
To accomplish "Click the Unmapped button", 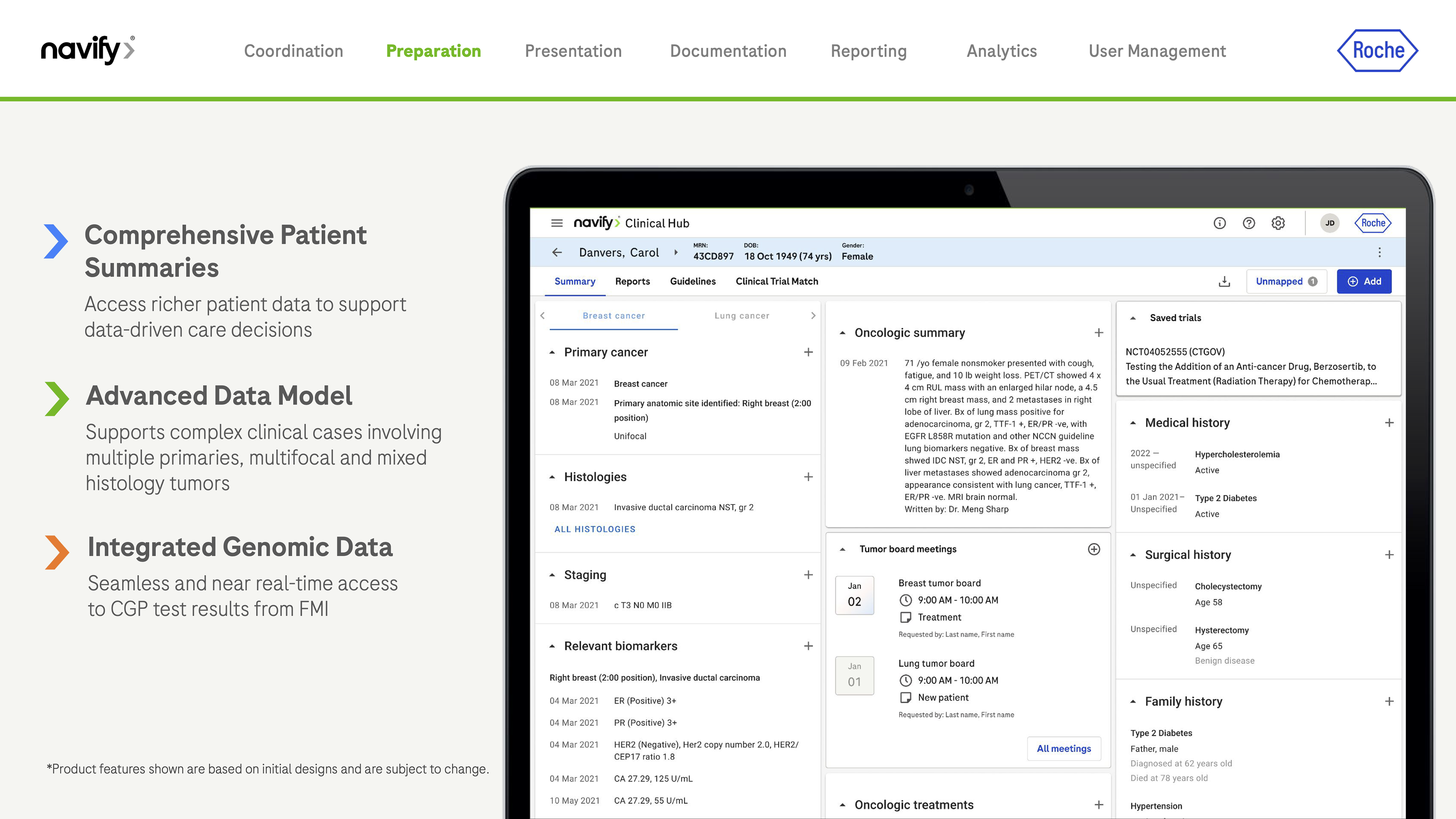I will tap(1287, 281).
